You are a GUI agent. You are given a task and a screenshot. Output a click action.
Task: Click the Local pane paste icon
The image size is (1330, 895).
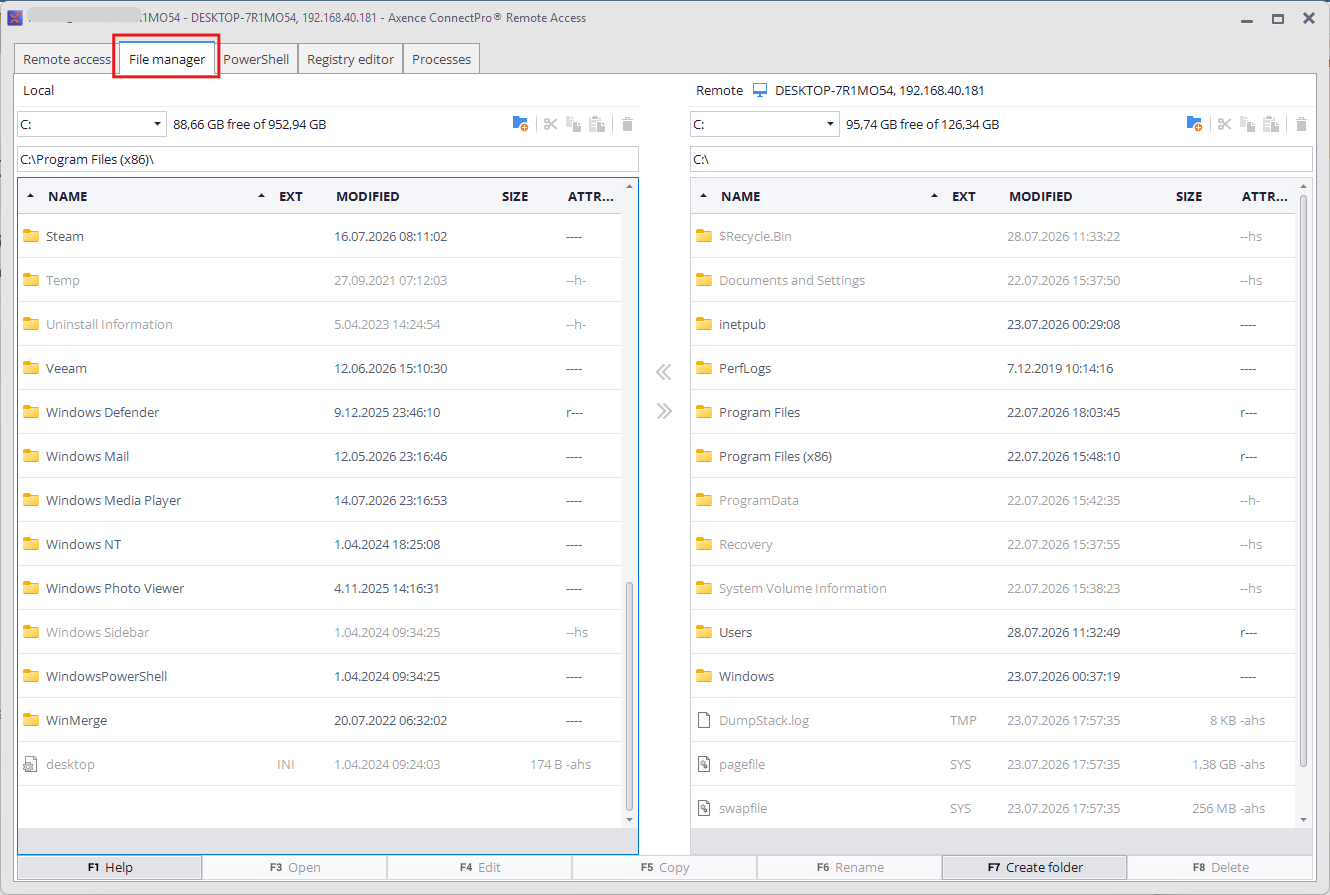pos(598,124)
